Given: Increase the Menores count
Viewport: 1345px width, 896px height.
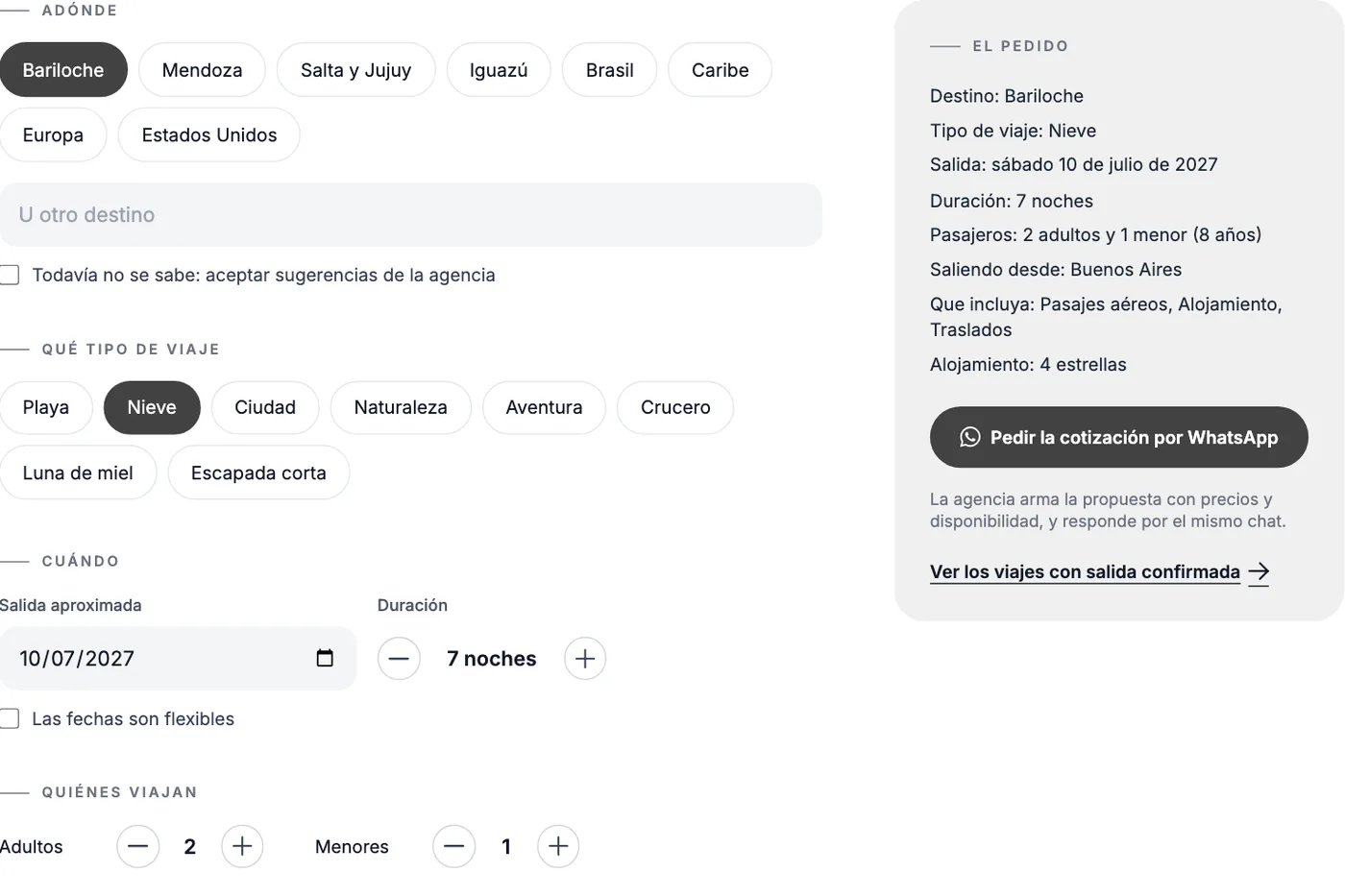Looking at the screenshot, I should pos(558,846).
